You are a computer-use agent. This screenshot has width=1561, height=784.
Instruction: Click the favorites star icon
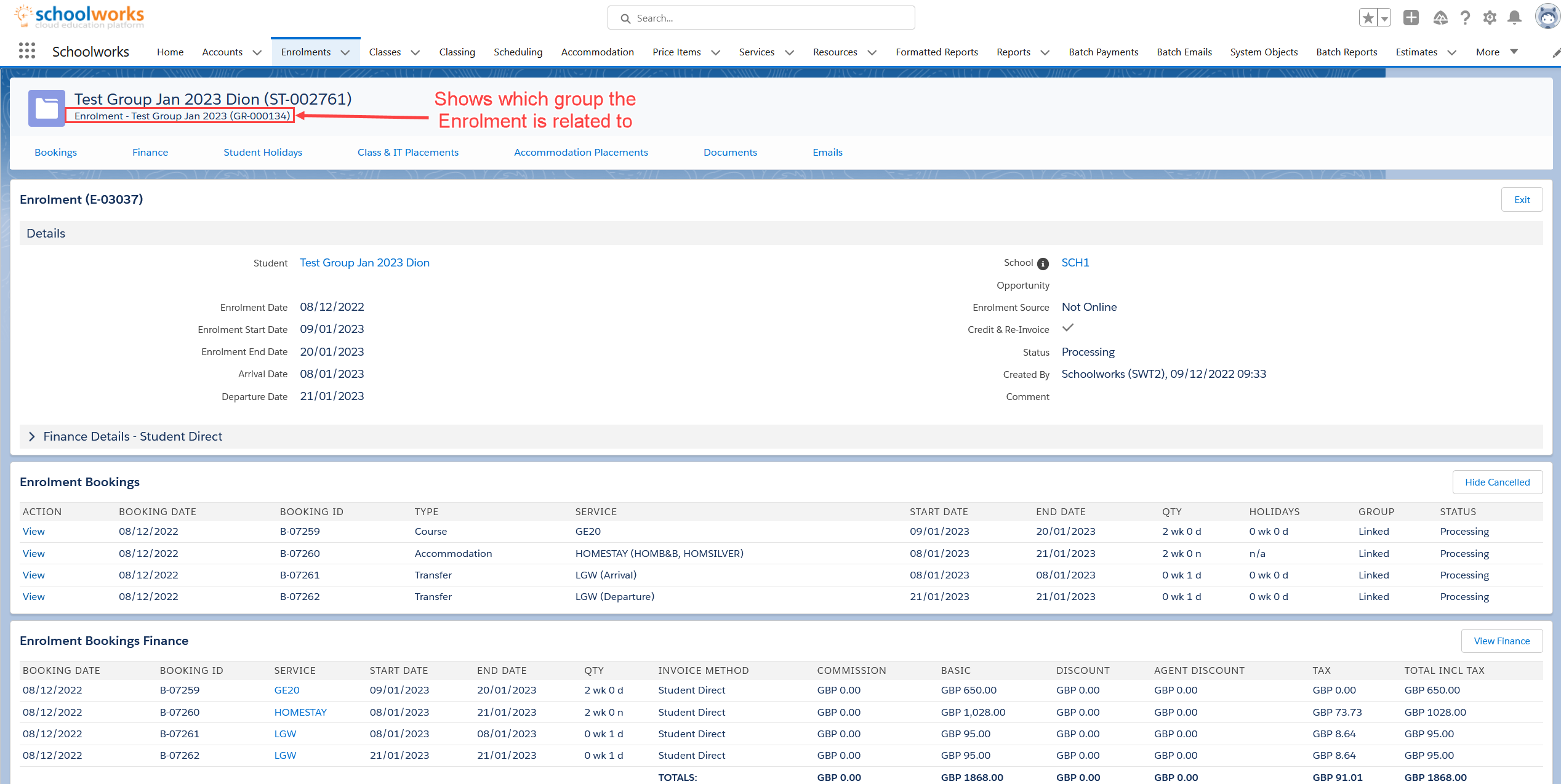[1368, 18]
